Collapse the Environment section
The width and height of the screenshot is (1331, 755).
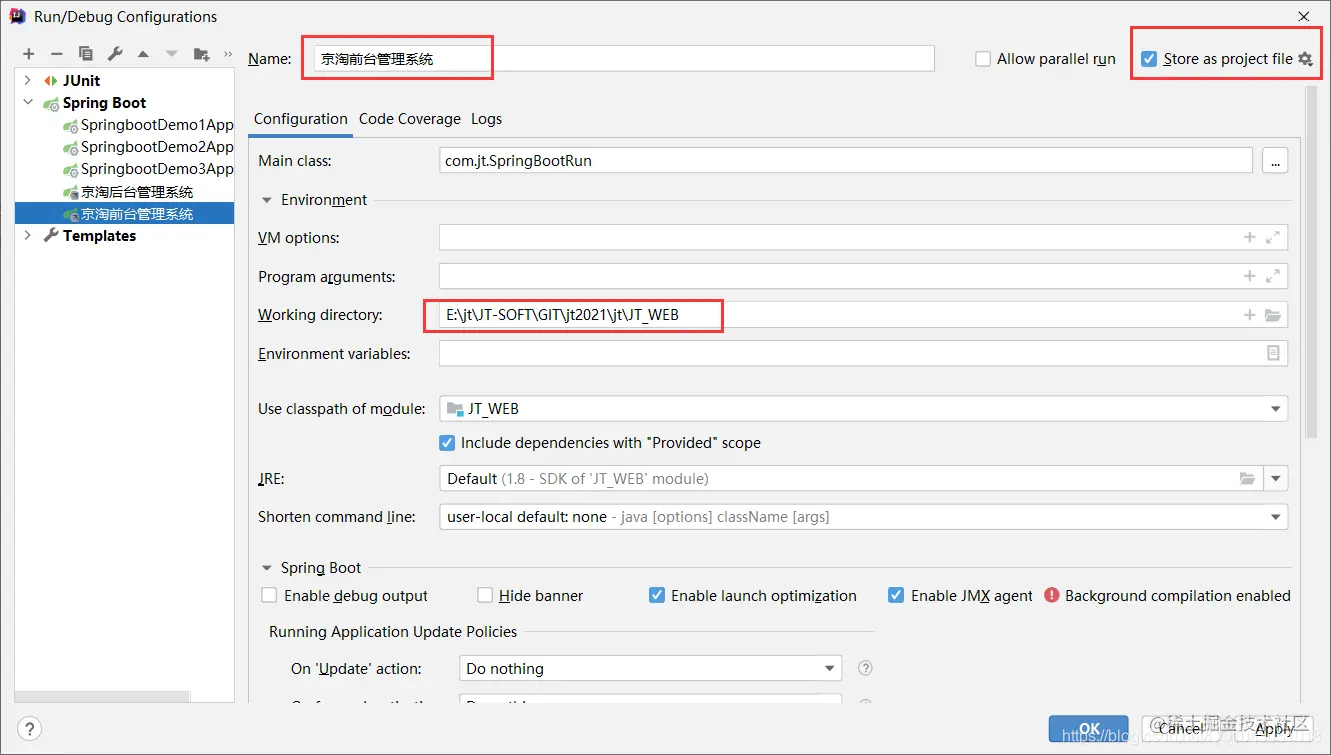tap(267, 200)
